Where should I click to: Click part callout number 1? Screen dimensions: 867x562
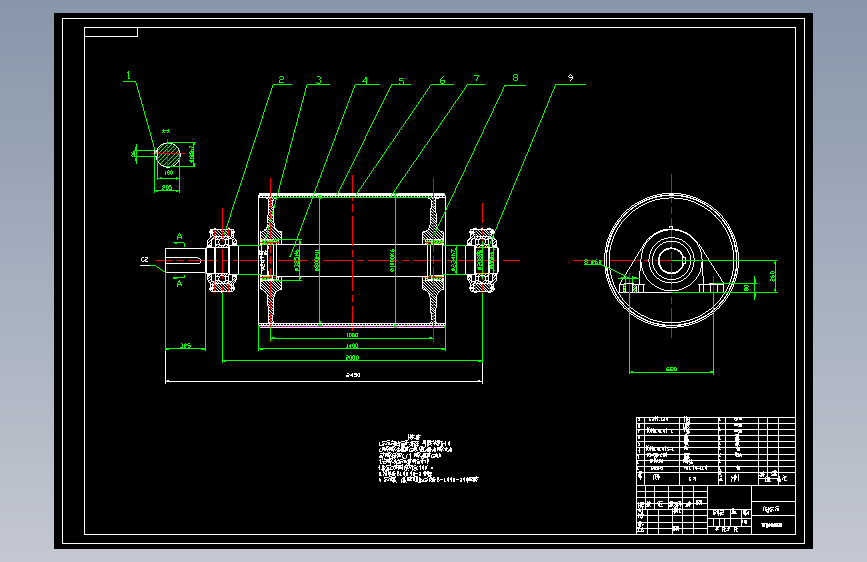129,75
